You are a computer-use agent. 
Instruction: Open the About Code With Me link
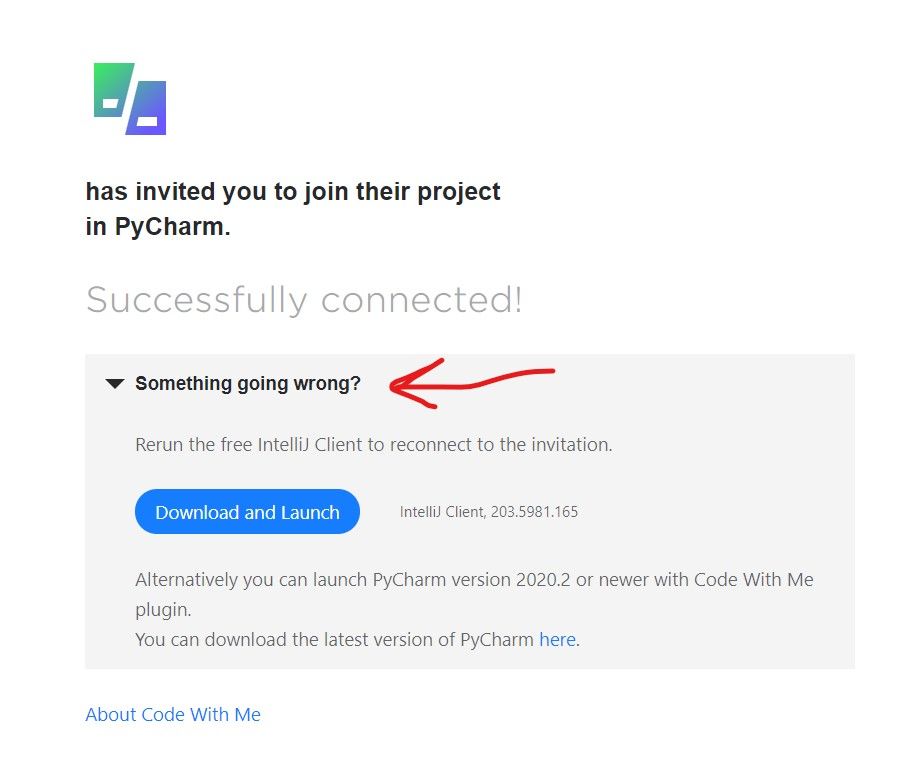[173, 714]
